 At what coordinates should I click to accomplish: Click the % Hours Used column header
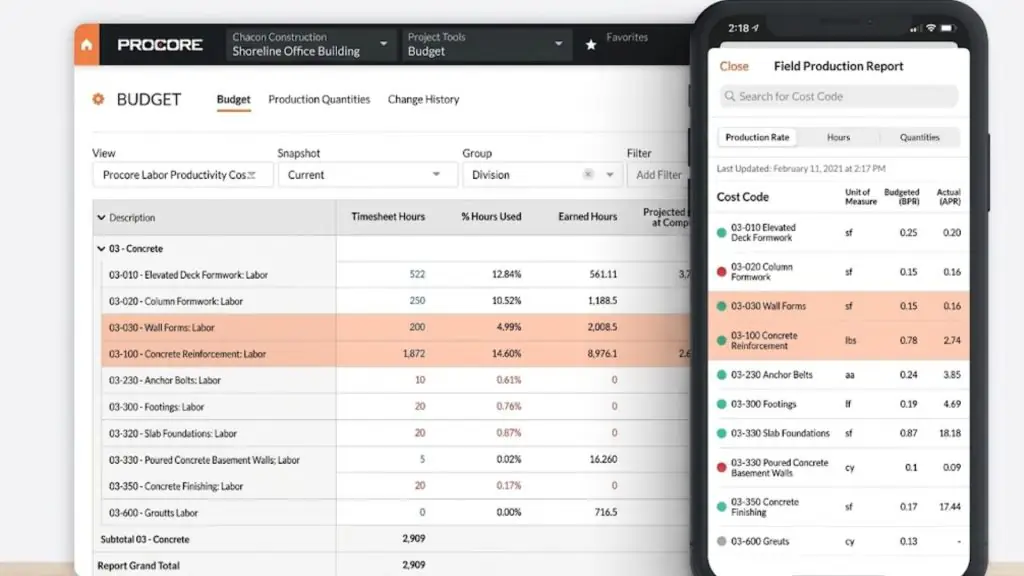491,217
